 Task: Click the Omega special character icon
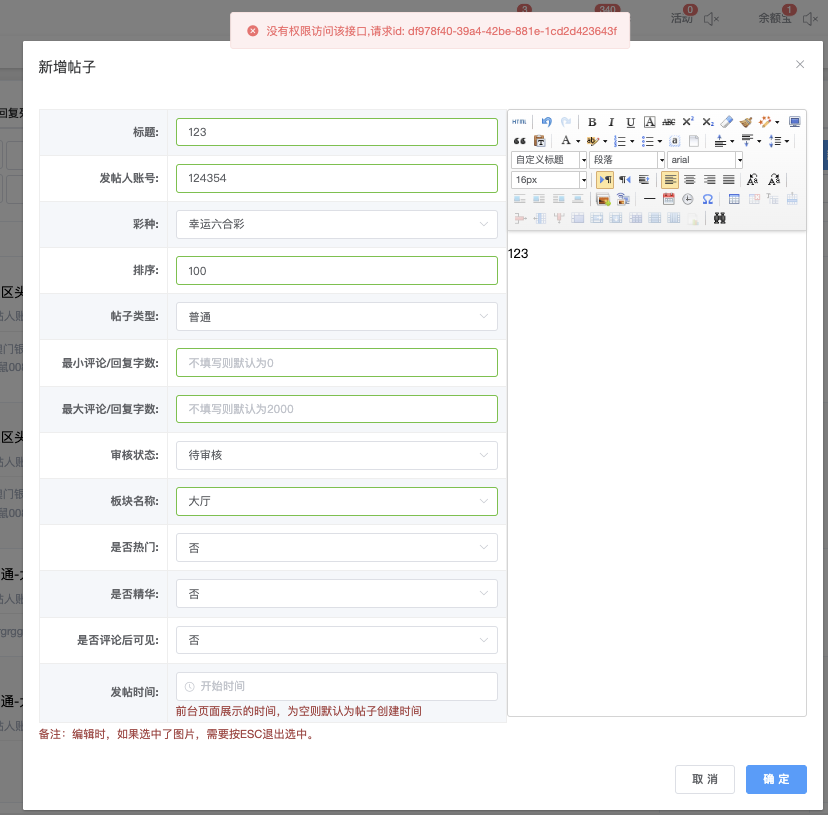707,199
